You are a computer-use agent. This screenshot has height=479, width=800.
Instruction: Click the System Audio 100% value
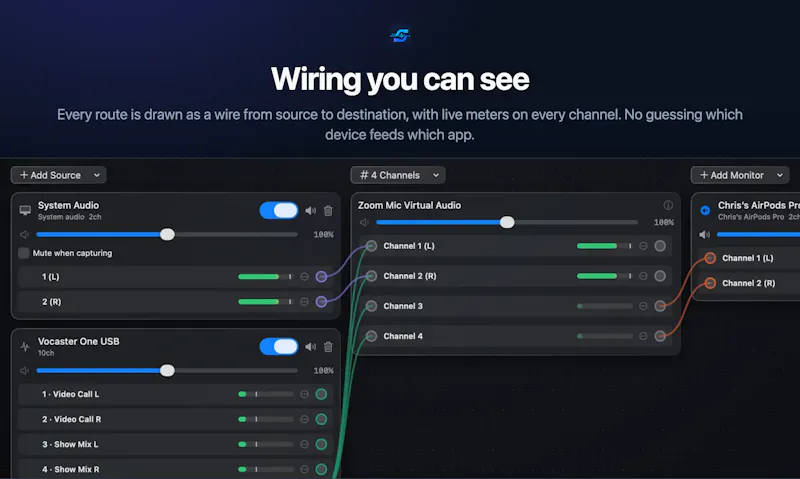[323, 235]
